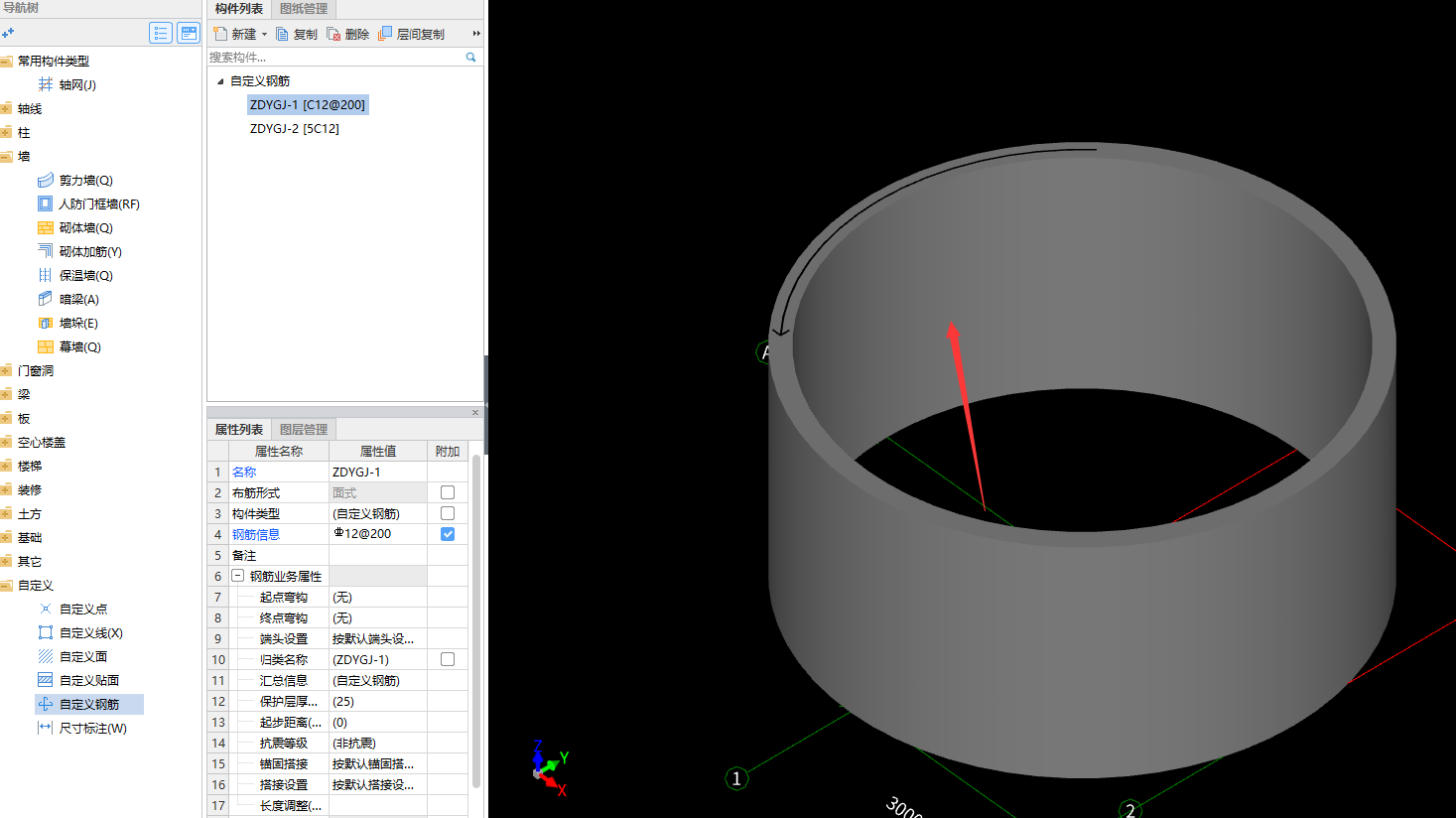Expand the 装修 folder
Screen dimensions: 1456x818
pyautogui.click(x=6, y=489)
